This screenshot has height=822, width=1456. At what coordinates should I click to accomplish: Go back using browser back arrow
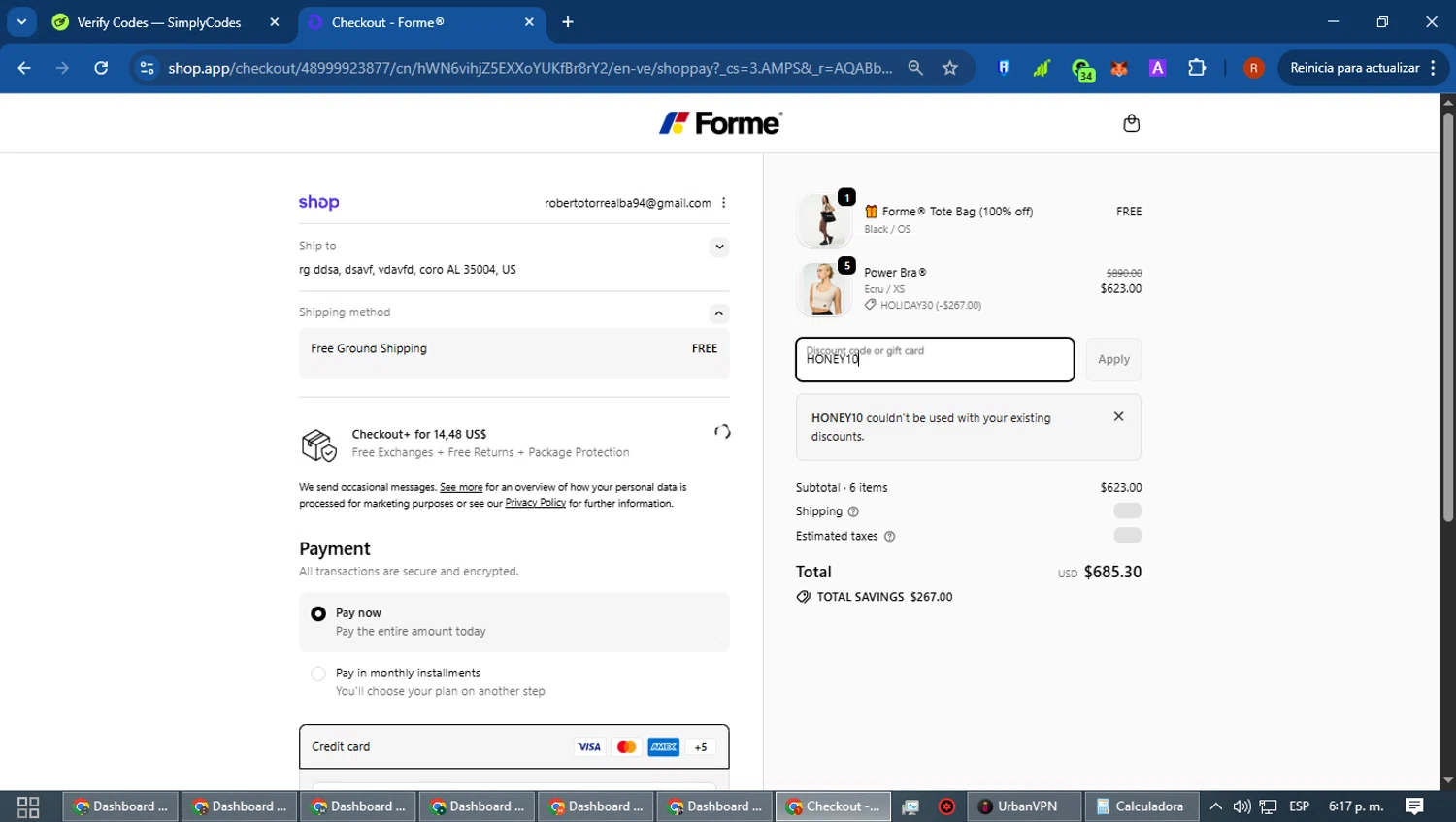point(24,68)
